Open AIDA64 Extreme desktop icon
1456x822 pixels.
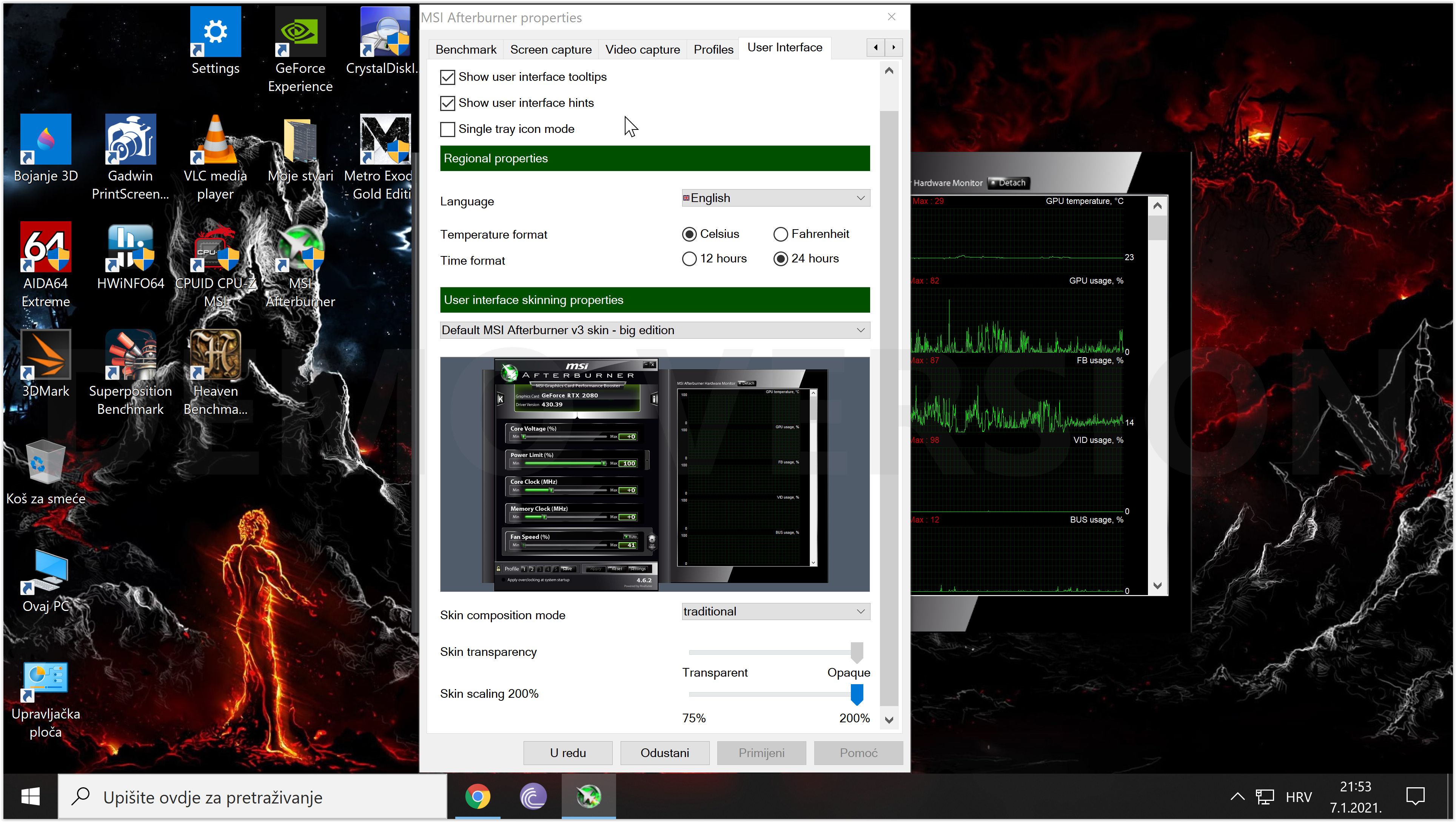coord(46,265)
